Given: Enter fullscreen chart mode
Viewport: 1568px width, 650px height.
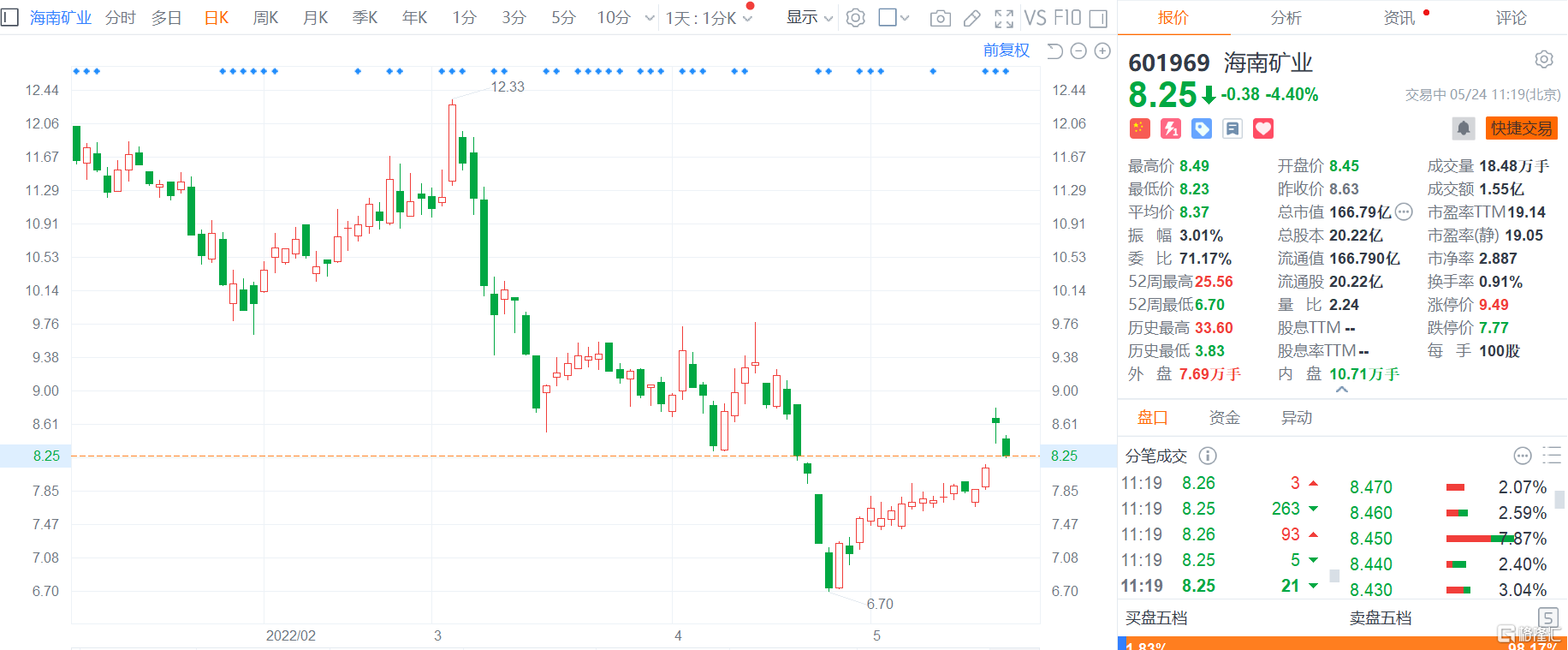Looking at the screenshot, I should 1004,18.
